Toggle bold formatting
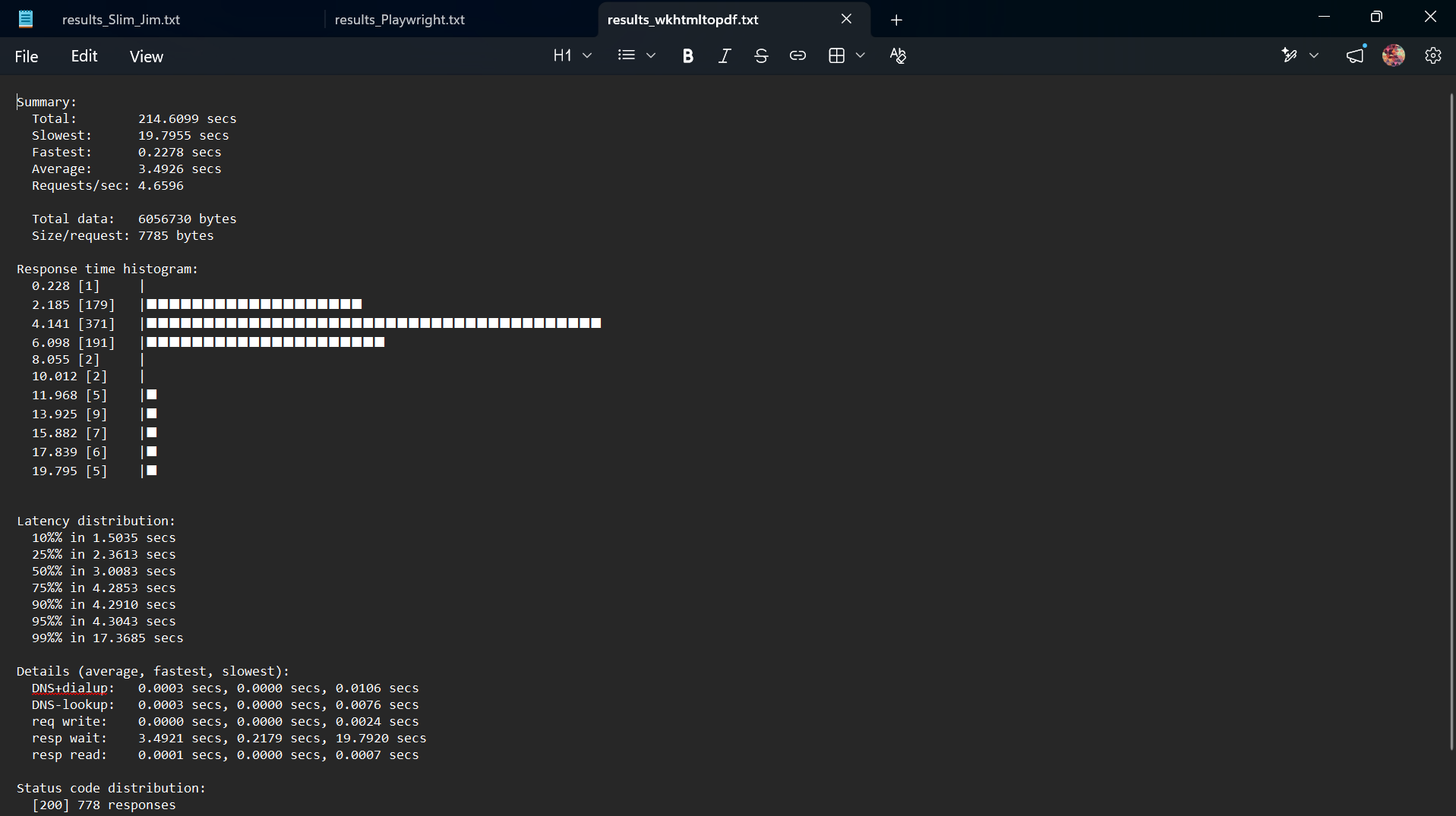The width and height of the screenshot is (1456, 816). click(688, 55)
